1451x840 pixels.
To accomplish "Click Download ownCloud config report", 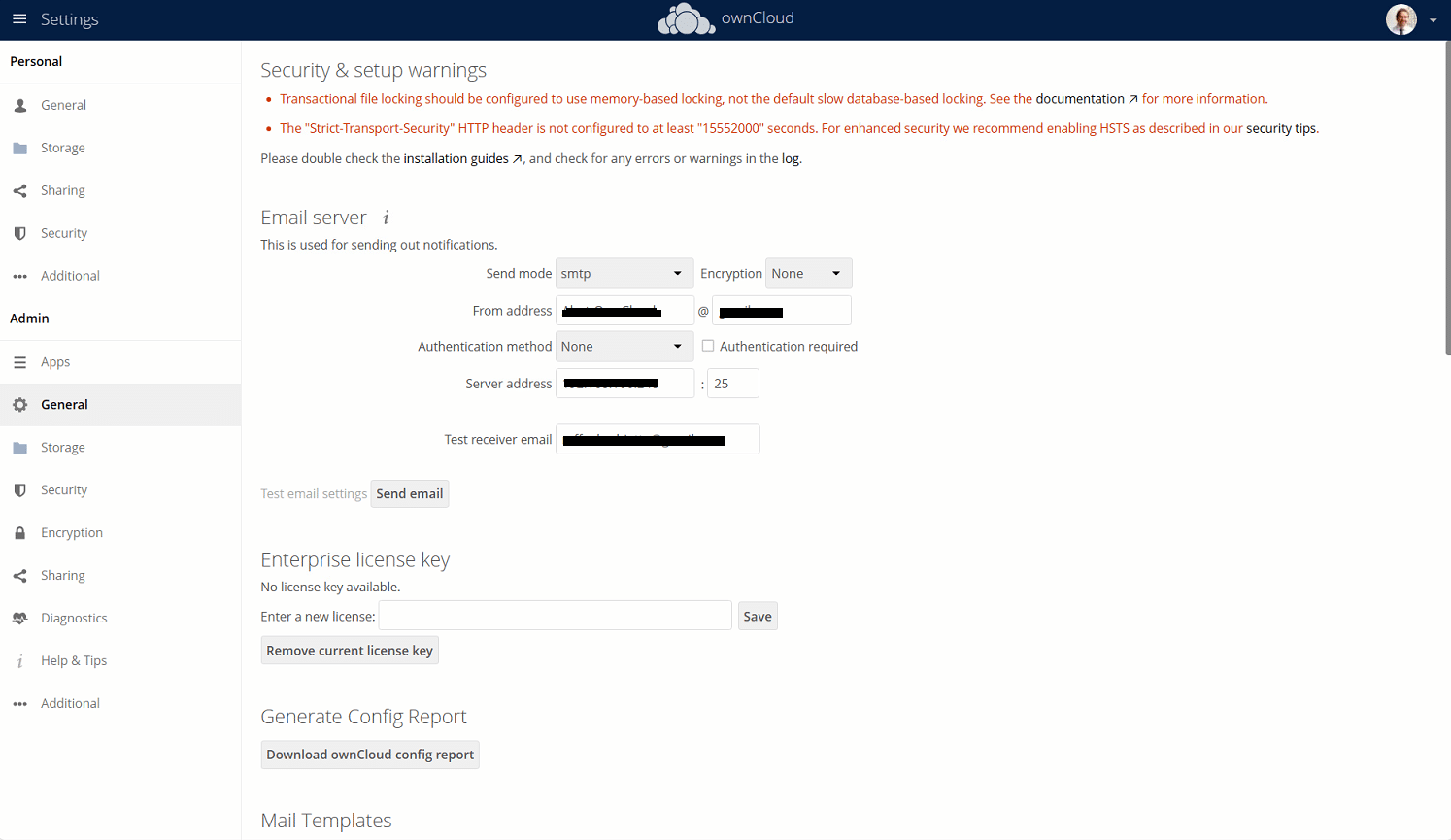I will pos(370,755).
